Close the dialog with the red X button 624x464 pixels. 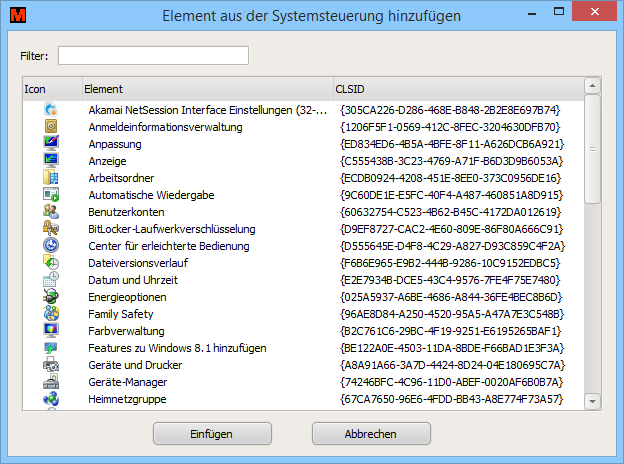595,11
